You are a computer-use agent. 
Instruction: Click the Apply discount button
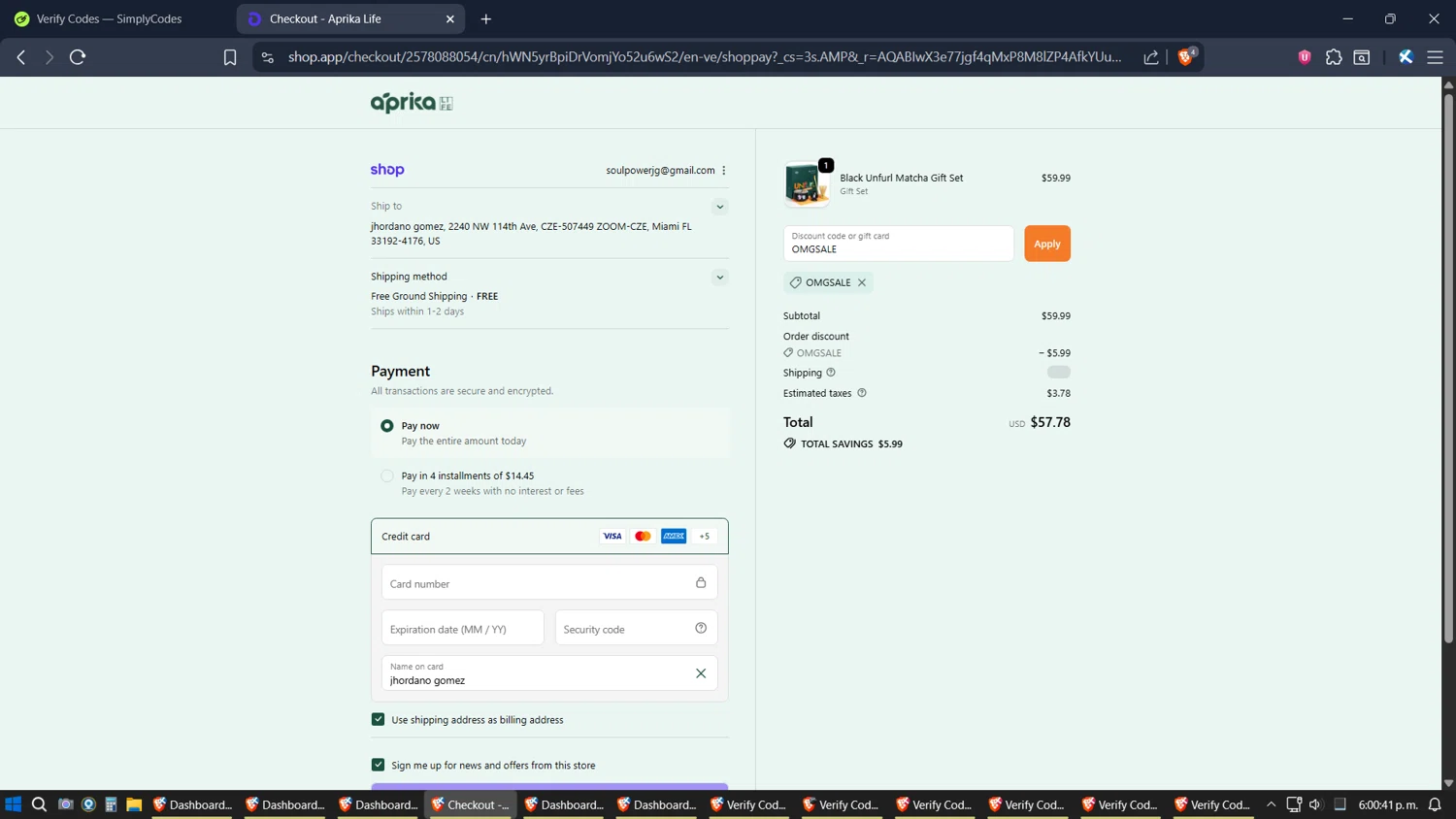[1047, 244]
